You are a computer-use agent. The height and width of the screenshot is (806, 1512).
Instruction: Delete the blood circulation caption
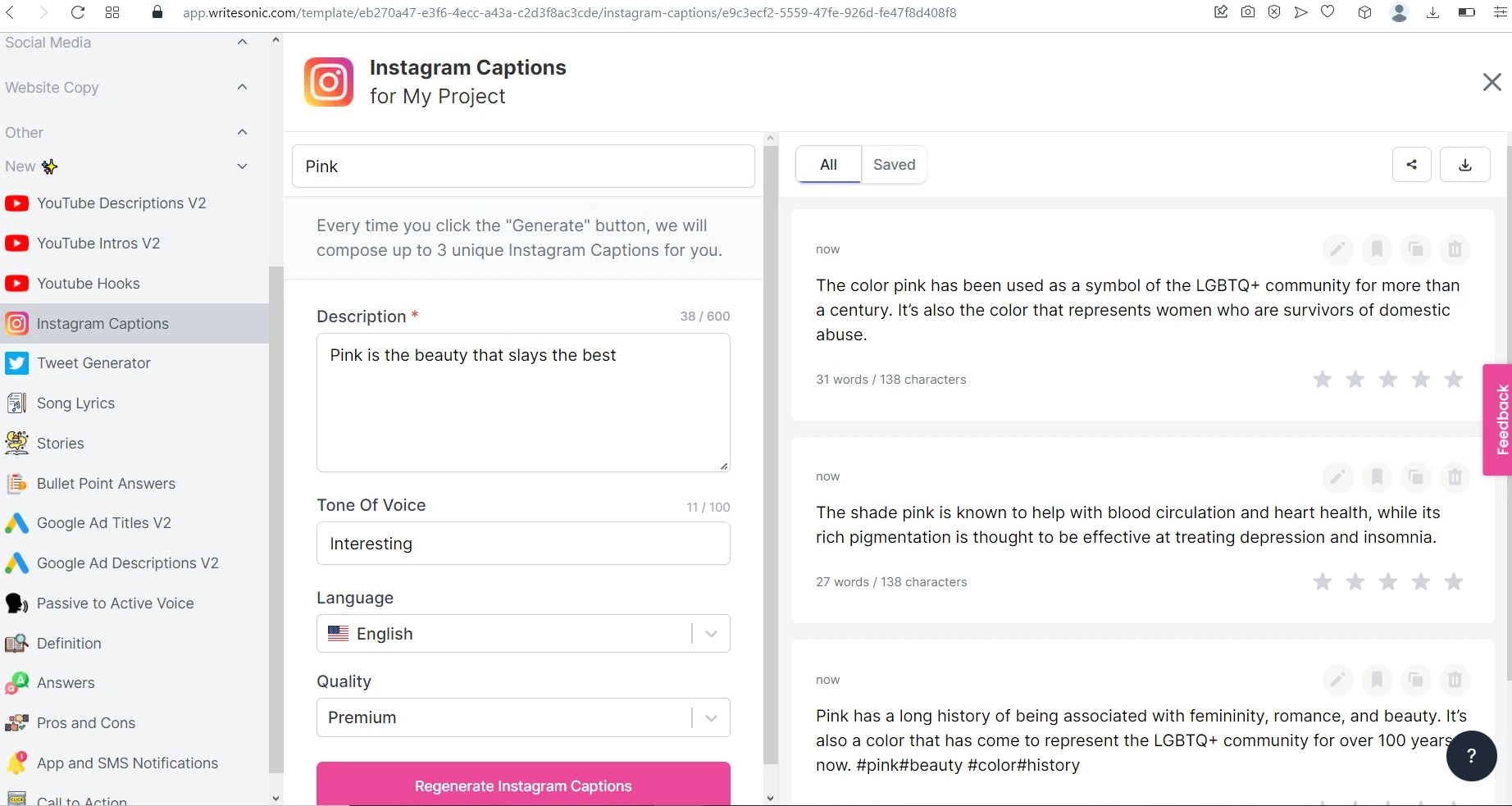pyautogui.click(x=1455, y=476)
